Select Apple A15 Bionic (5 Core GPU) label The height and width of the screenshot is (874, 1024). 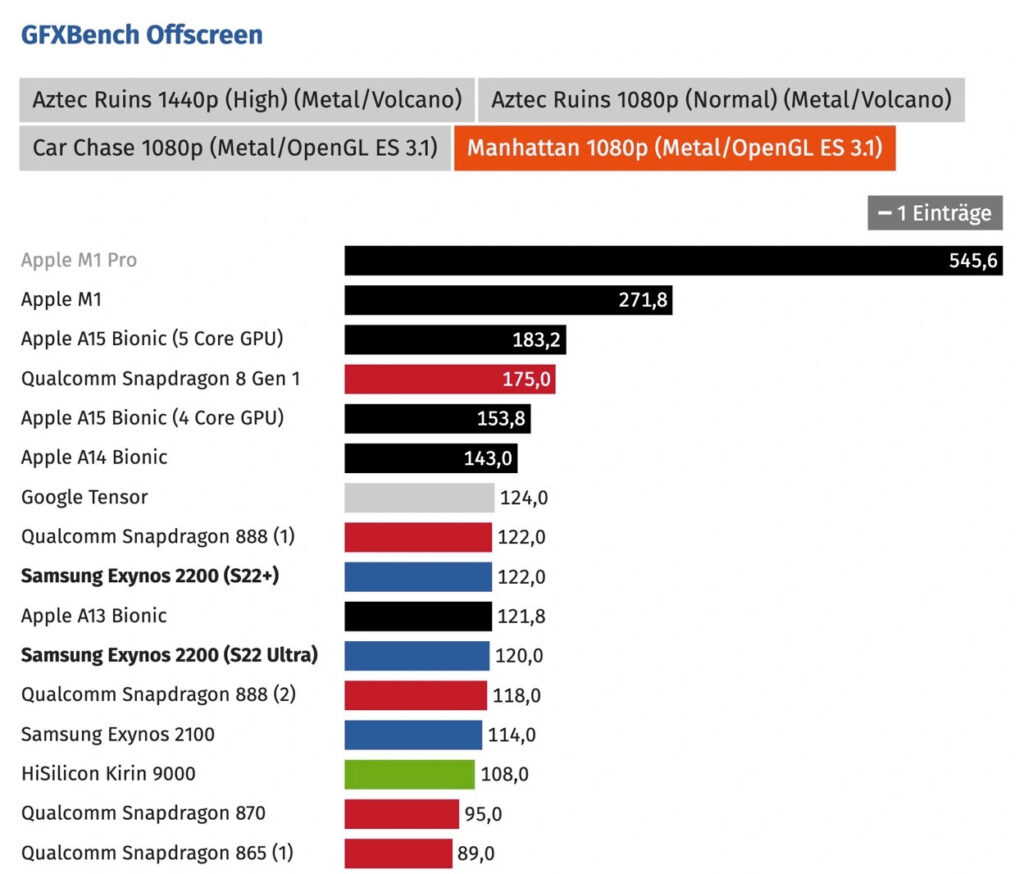coord(152,338)
